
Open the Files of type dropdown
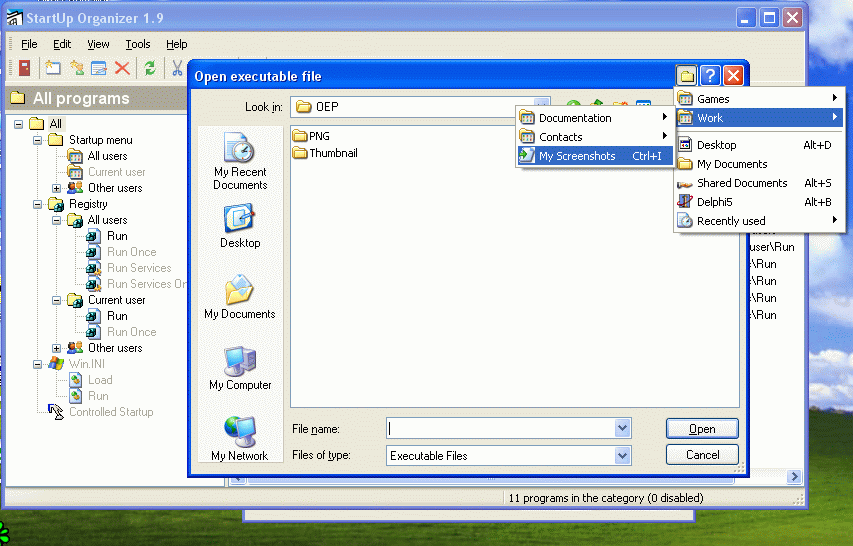pyautogui.click(x=623, y=456)
